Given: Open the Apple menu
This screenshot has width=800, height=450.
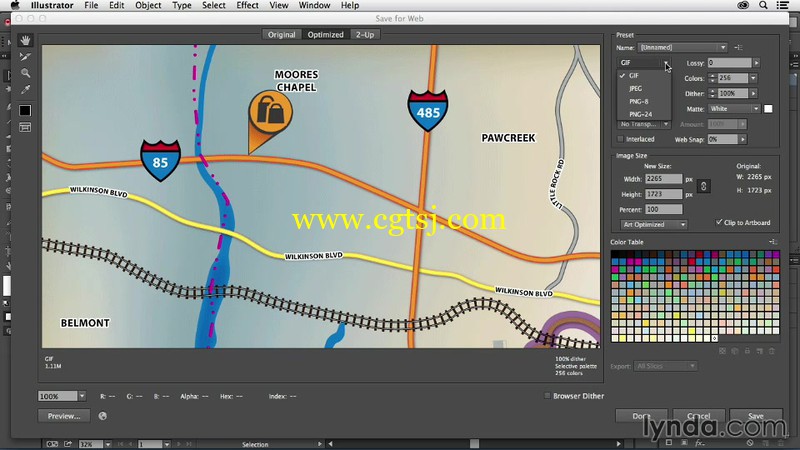Looking at the screenshot, I should [x=15, y=5].
